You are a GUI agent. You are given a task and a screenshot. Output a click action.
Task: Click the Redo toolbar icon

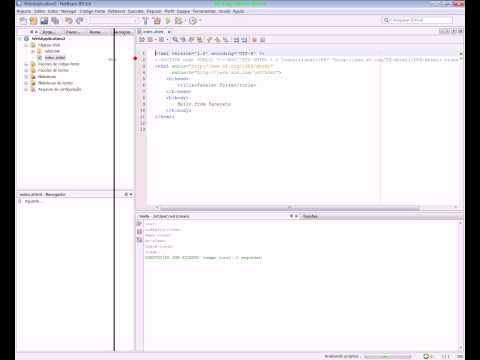click(x=79, y=21)
